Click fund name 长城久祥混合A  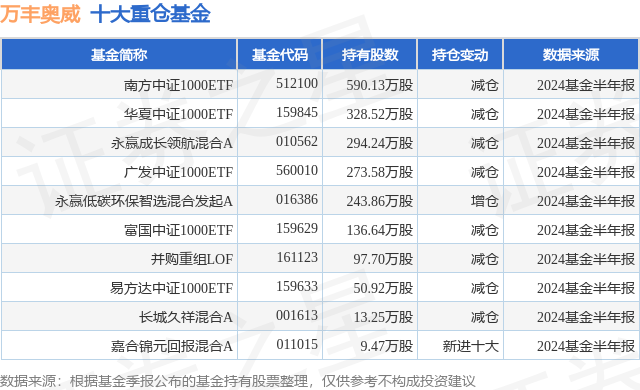tap(185, 317)
